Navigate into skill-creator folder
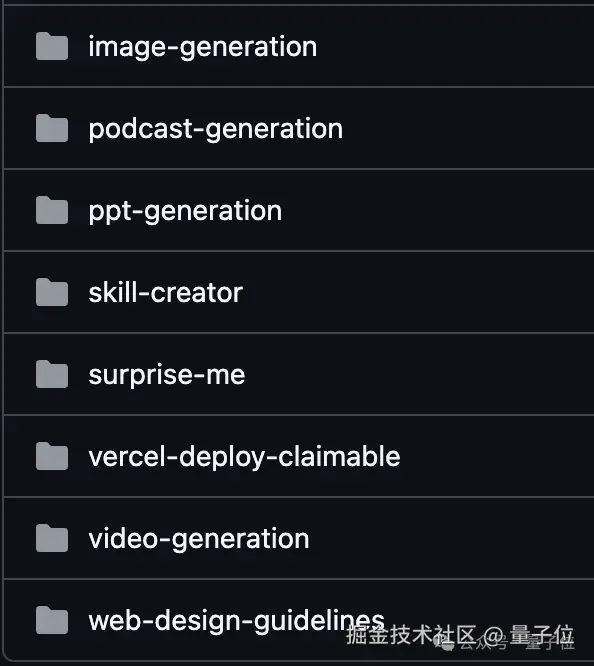The width and height of the screenshot is (594, 666). pos(166,293)
